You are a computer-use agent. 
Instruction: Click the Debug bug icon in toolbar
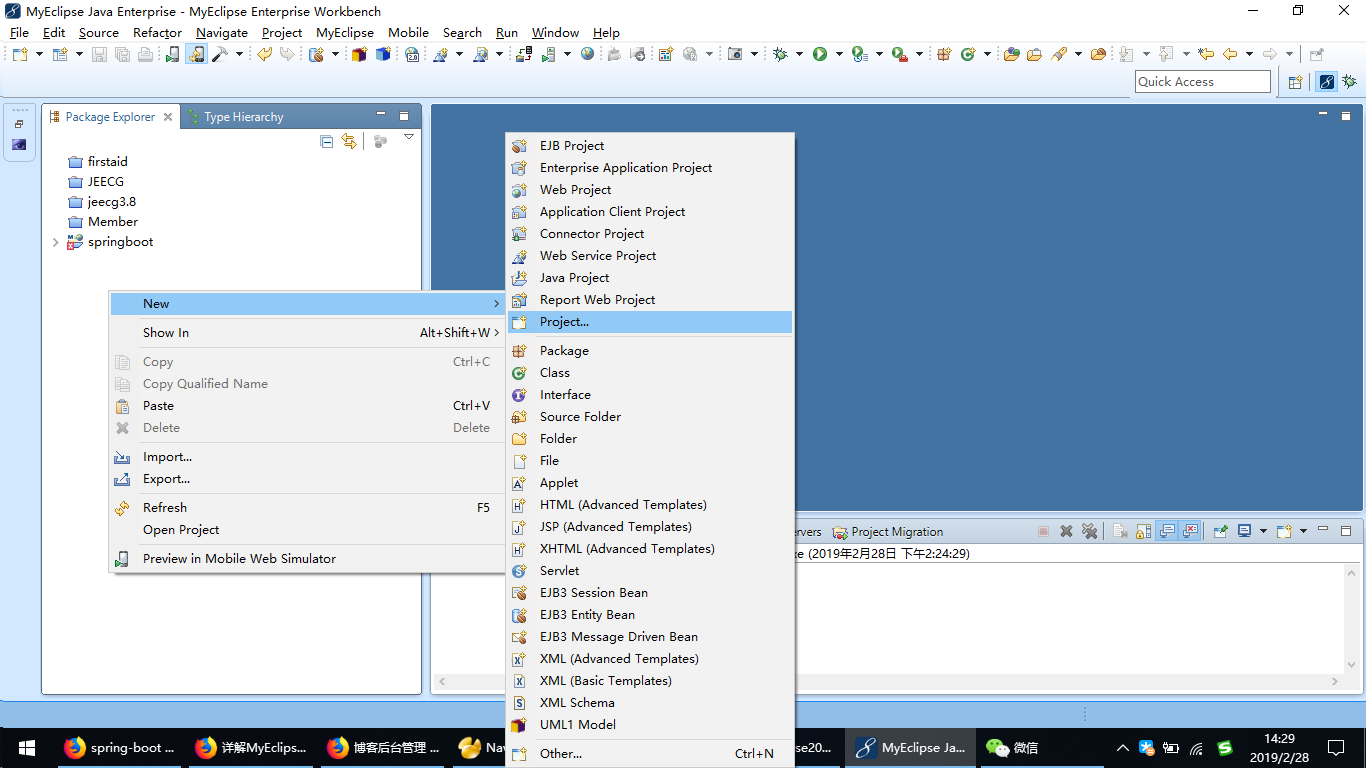point(780,54)
